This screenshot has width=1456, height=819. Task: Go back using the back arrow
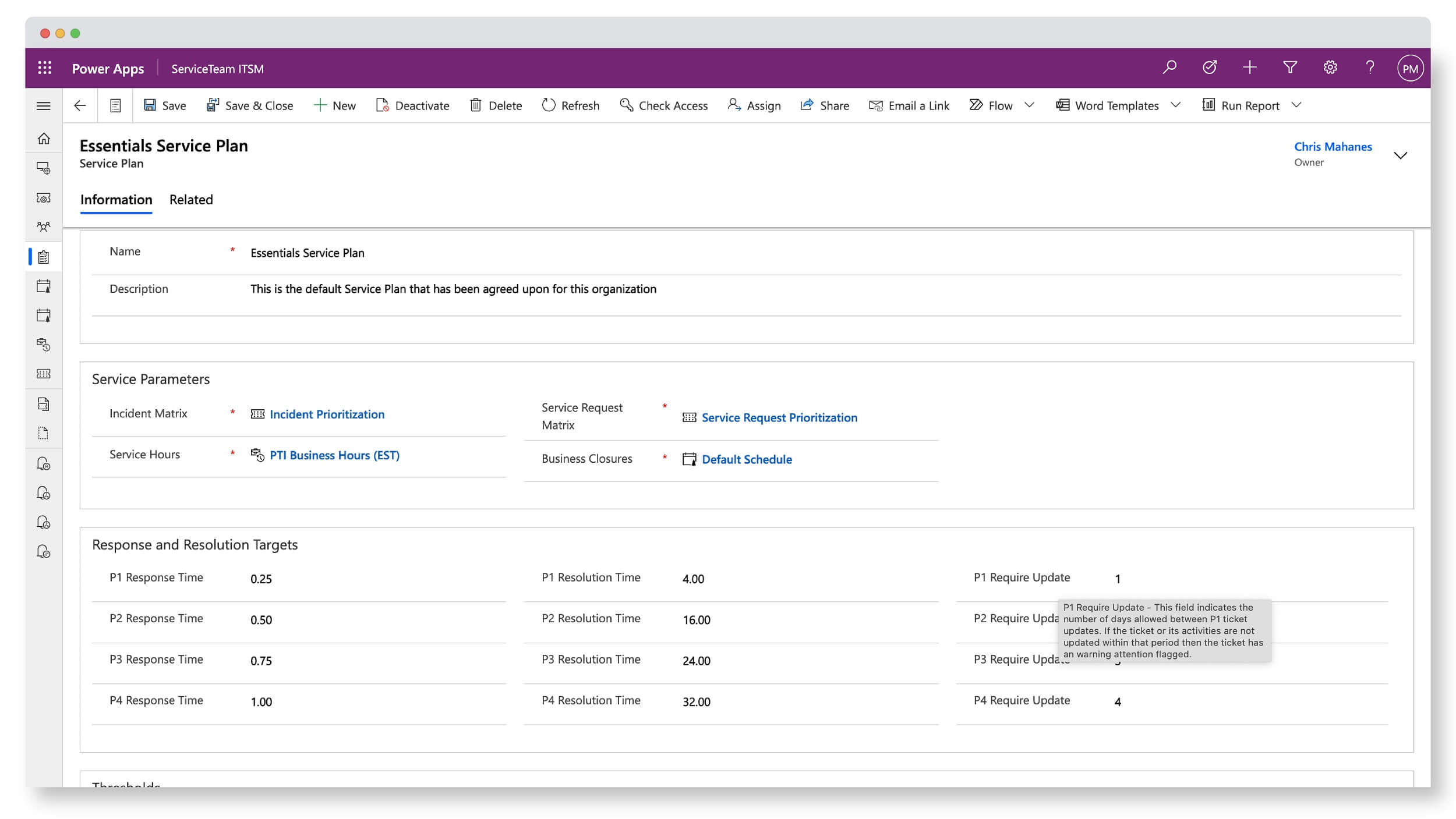coord(80,105)
